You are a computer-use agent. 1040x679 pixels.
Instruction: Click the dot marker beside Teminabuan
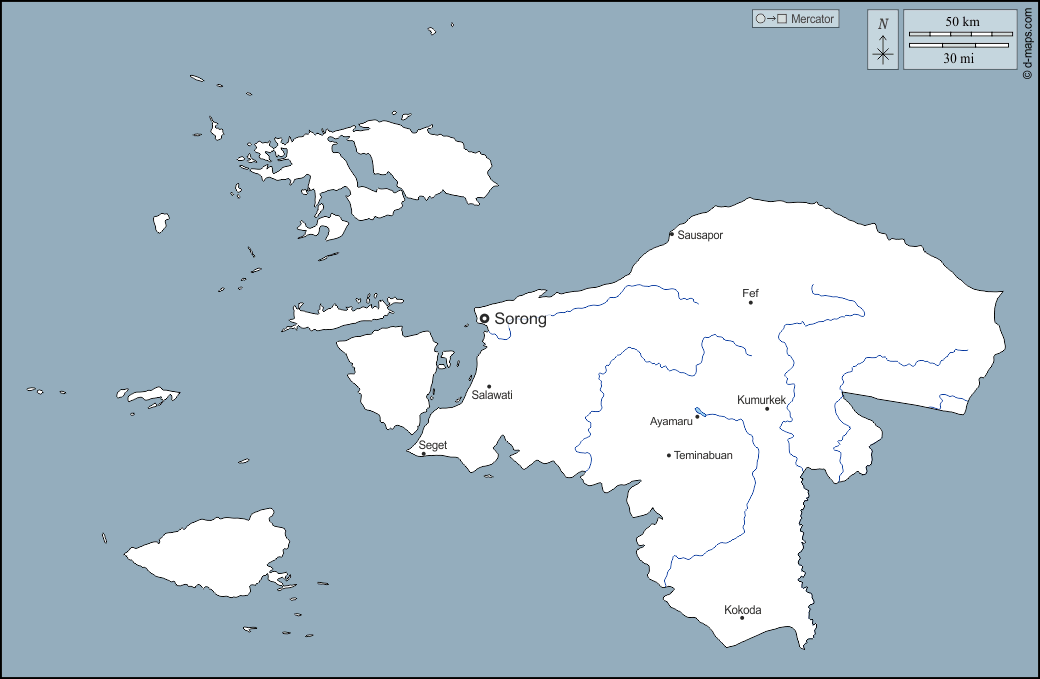[669, 456]
